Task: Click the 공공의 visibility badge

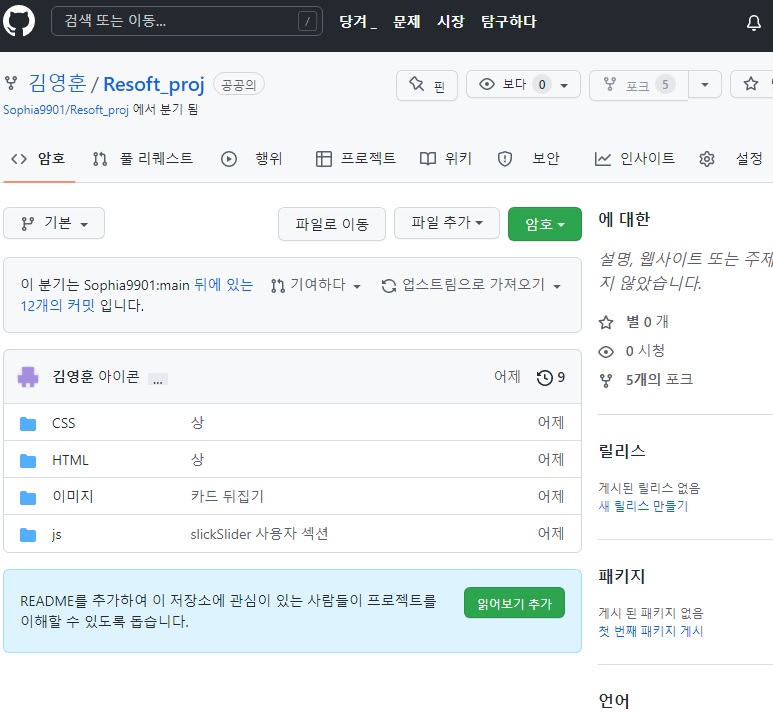Action: tap(239, 85)
